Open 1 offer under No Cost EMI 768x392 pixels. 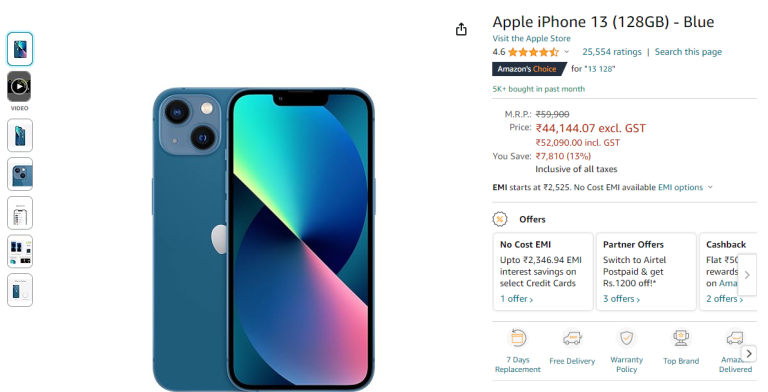[x=516, y=298]
